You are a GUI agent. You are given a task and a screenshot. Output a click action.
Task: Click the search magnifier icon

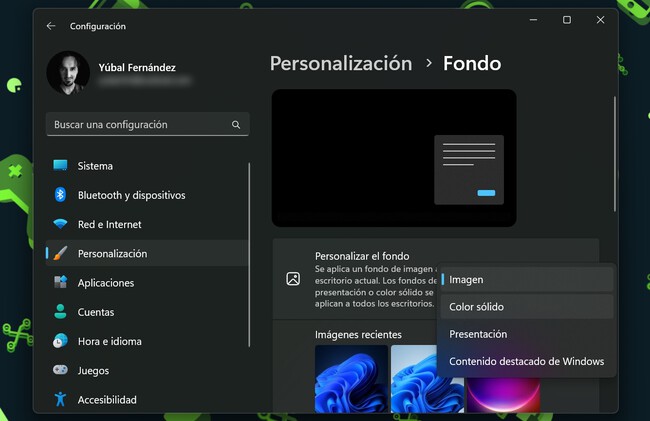pos(236,125)
